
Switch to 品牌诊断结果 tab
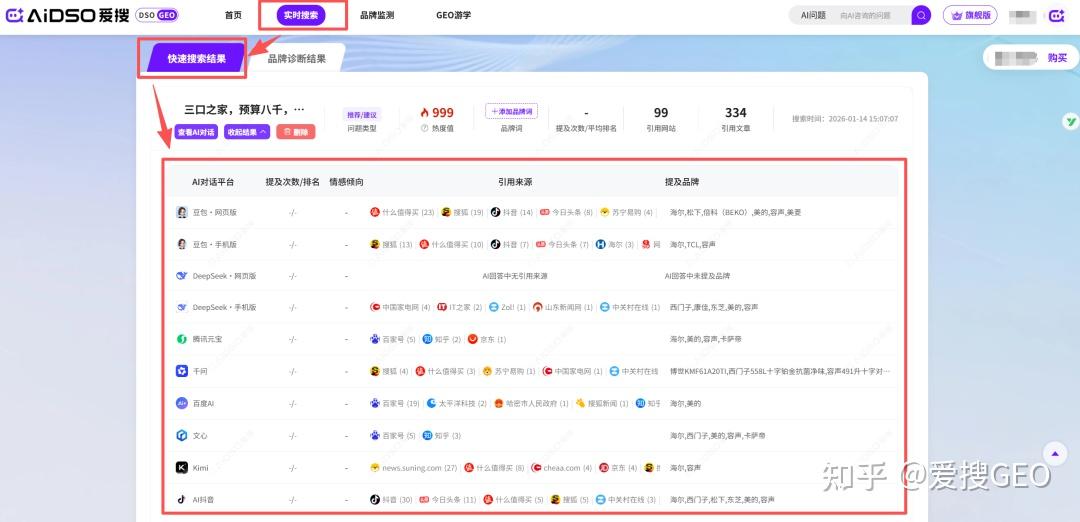coord(297,59)
